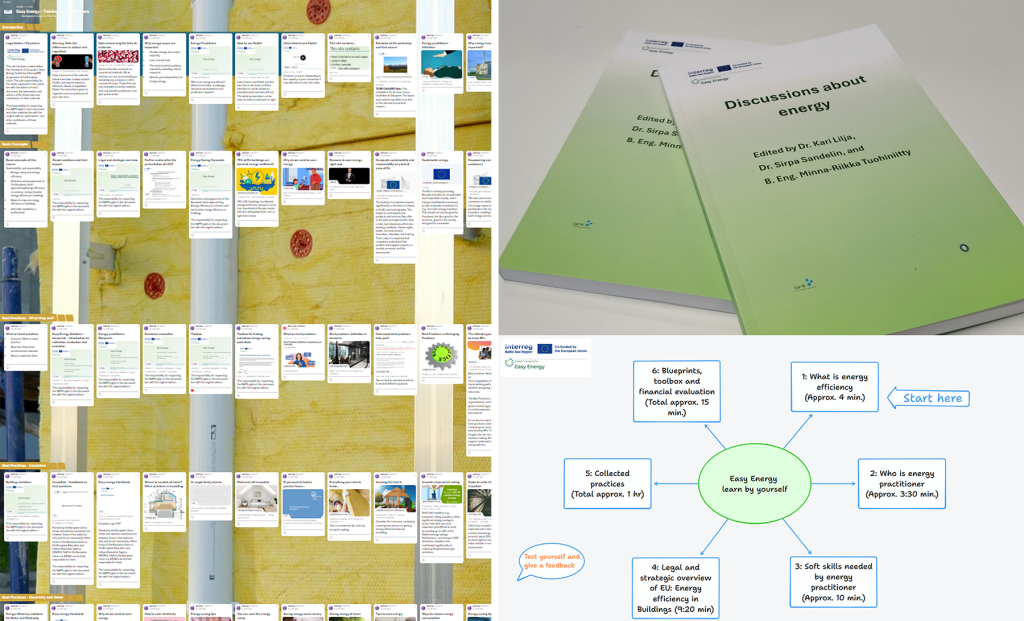Viewport: 1024px width, 621px height.
Task: Open the black presenter video thumbnail
Action: (x=349, y=176)
